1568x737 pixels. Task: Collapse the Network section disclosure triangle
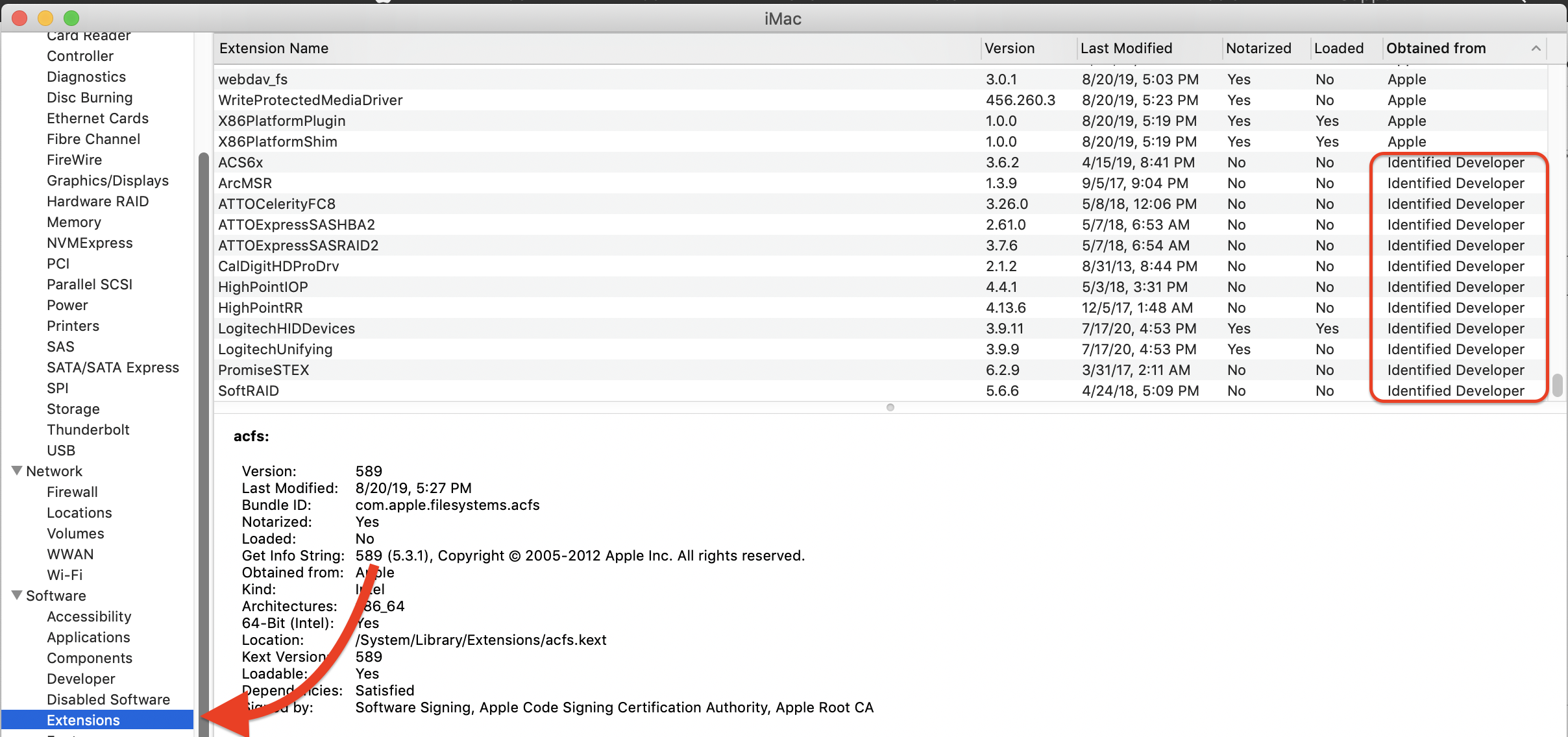pyautogui.click(x=17, y=470)
